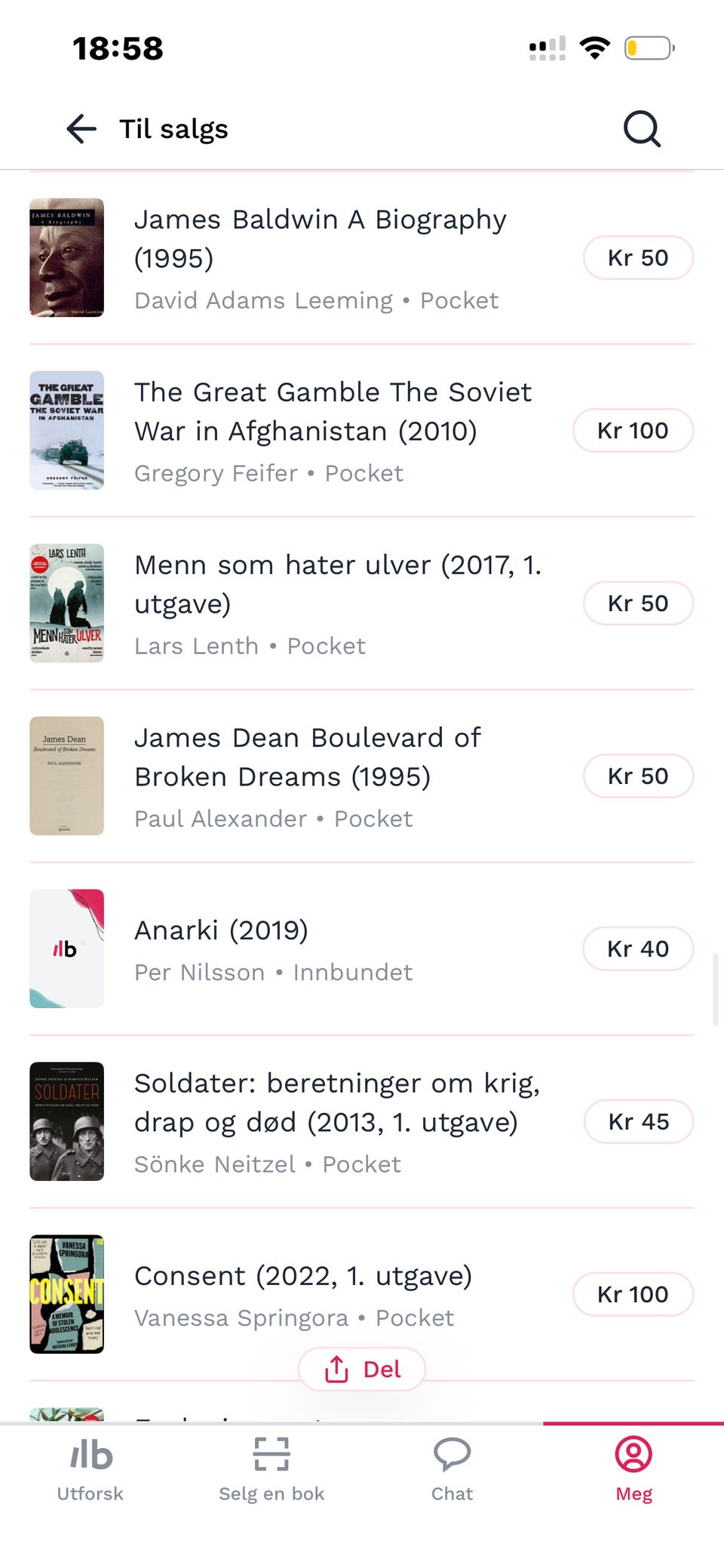Open Menn som hater ulver cover
Image resolution: width=724 pixels, height=1568 pixels.
click(x=66, y=603)
